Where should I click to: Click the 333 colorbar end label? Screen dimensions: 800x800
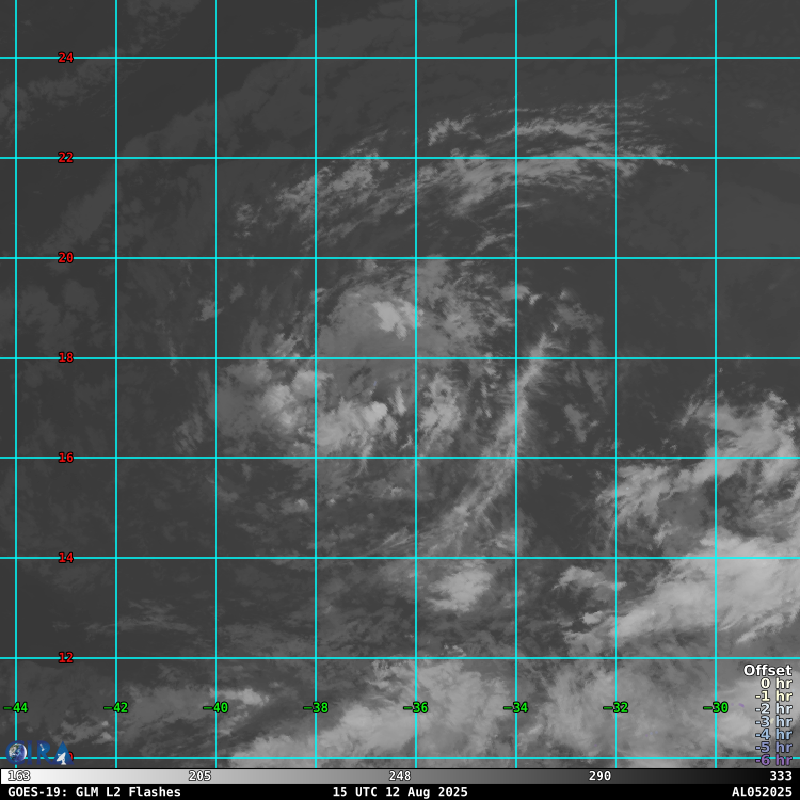pos(780,776)
